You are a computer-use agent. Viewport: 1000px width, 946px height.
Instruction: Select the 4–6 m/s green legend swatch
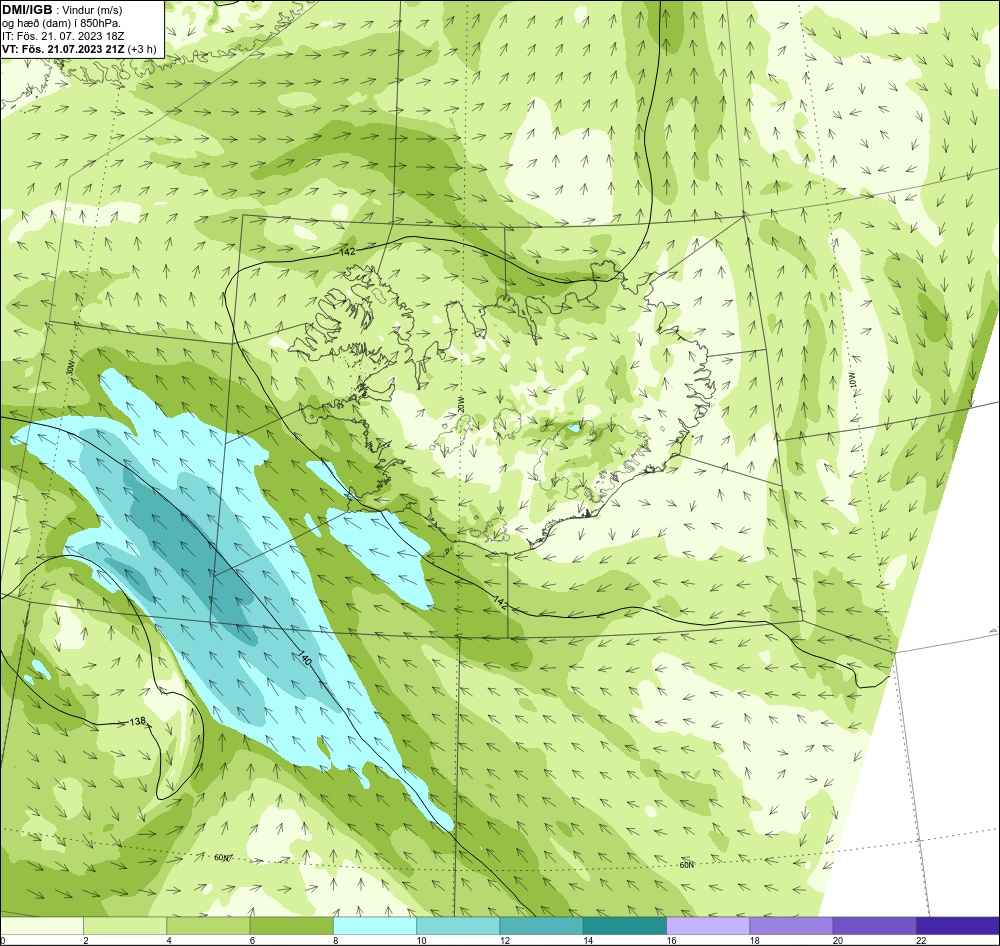coord(208,926)
